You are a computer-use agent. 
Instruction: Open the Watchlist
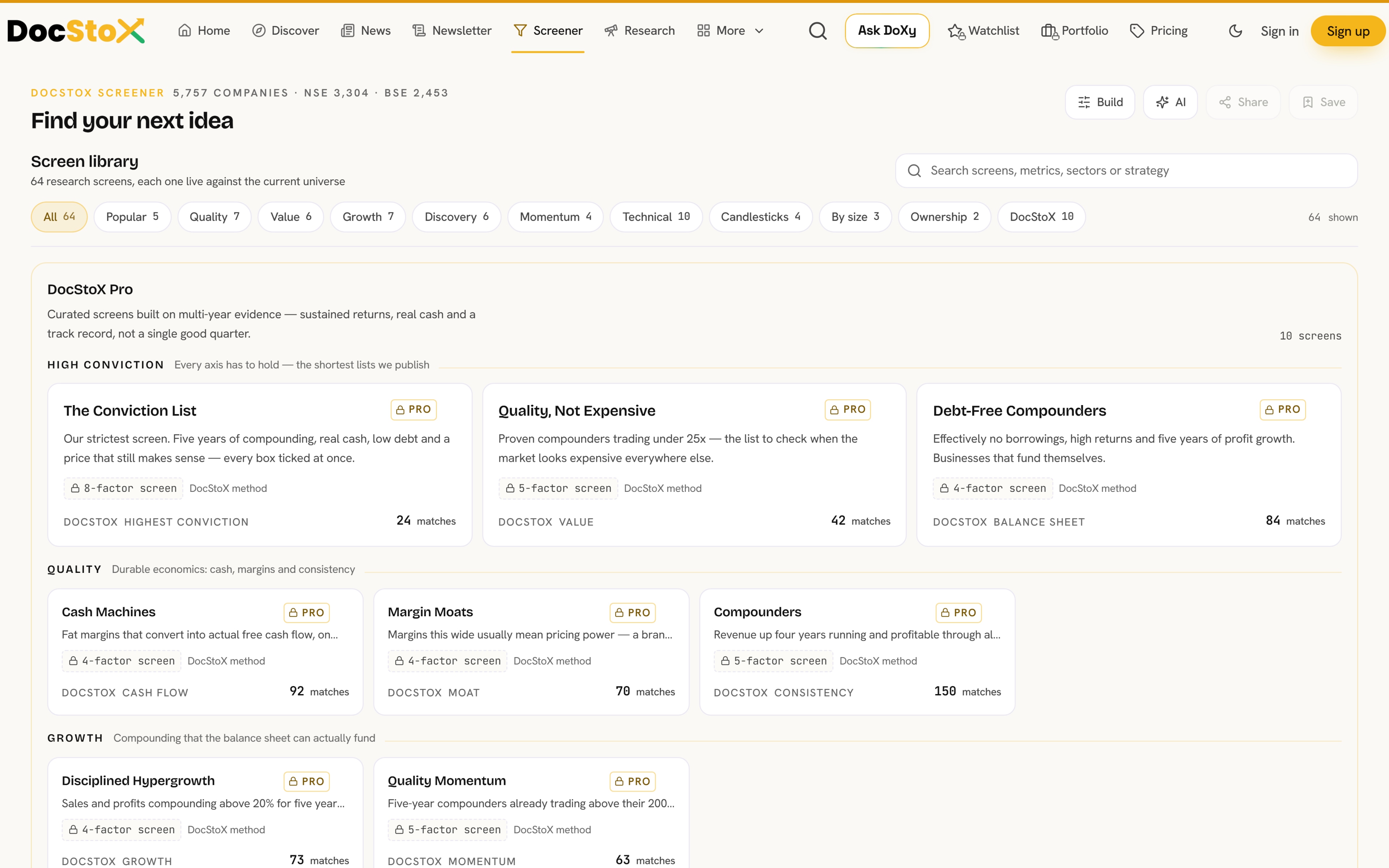[x=983, y=31]
